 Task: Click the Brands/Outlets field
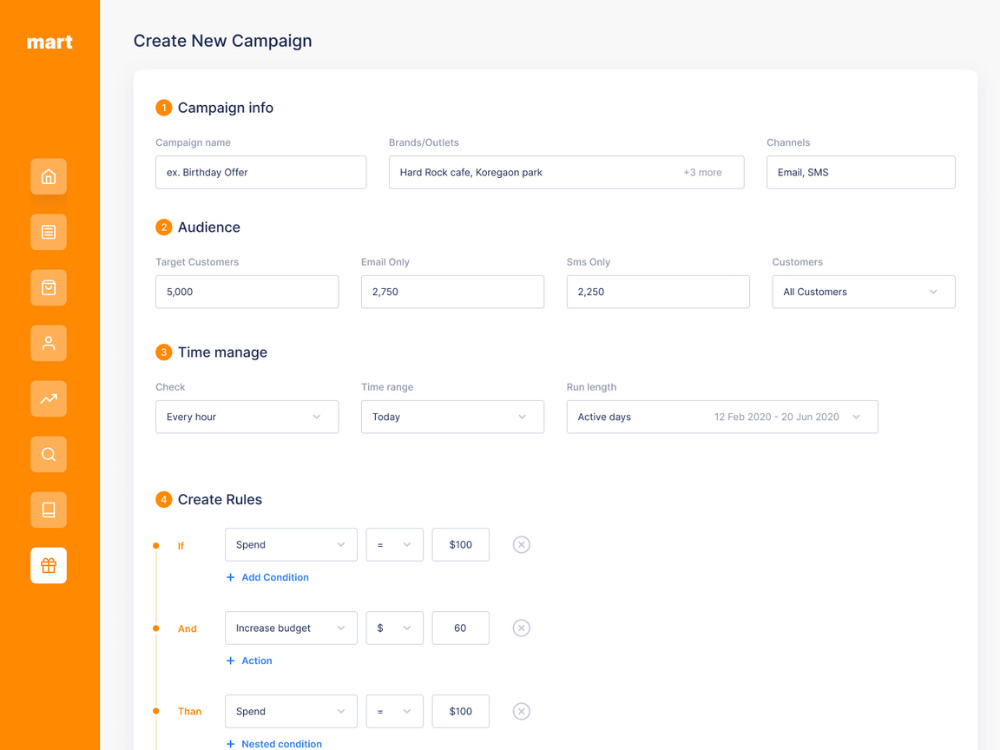coord(566,172)
